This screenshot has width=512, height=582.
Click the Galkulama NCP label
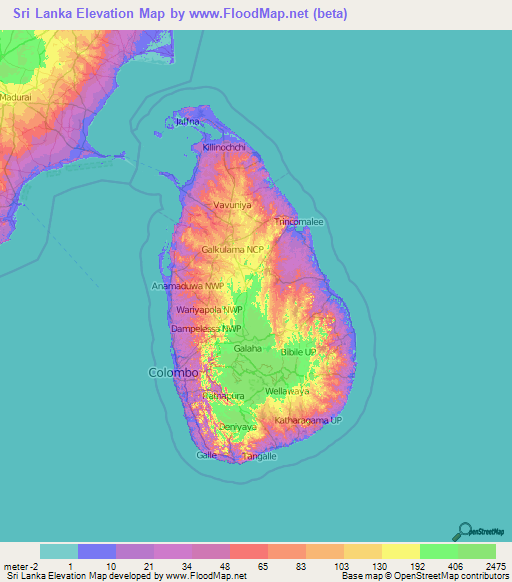coord(232,250)
